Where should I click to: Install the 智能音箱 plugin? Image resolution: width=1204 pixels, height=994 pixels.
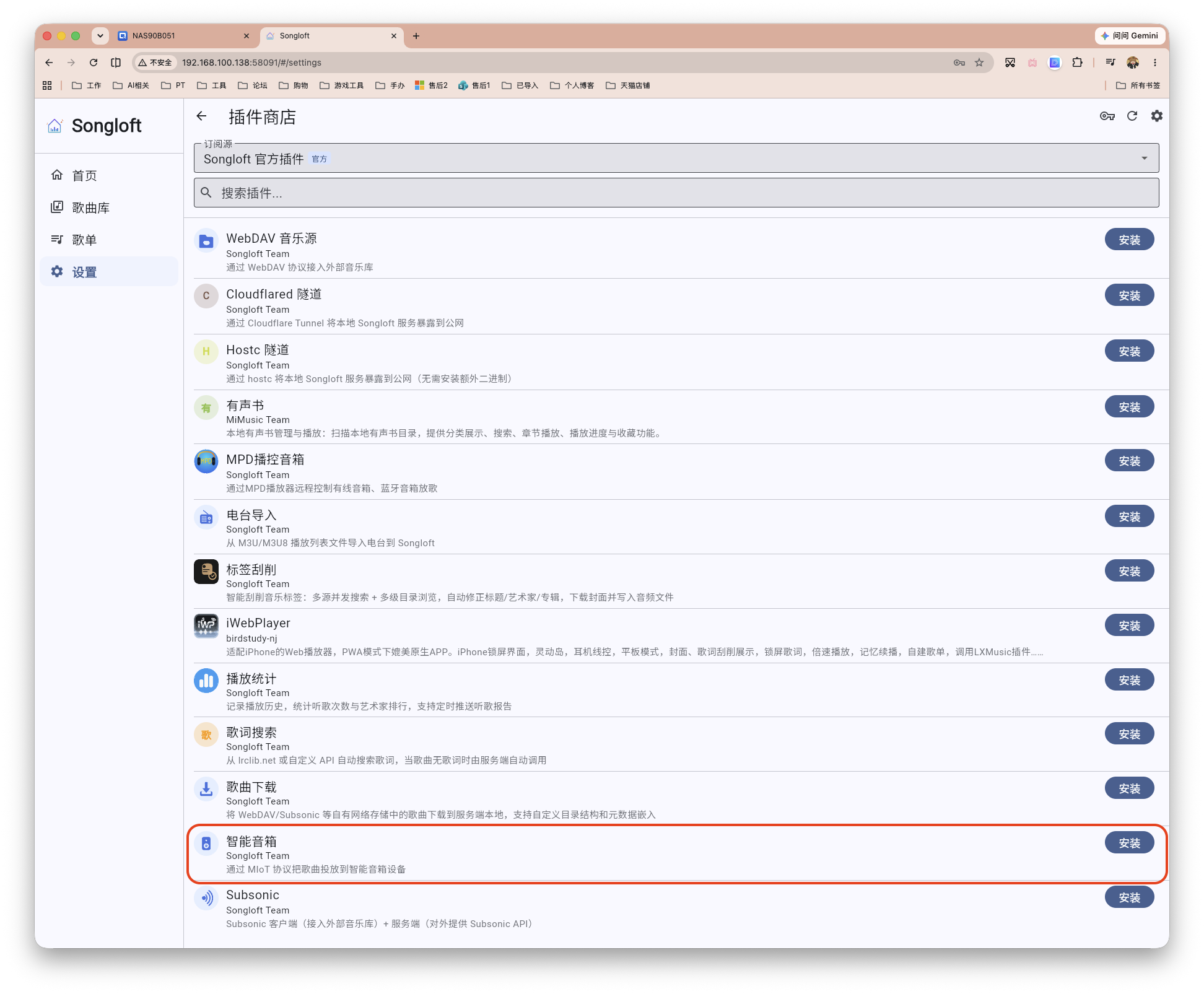click(x=1129, y=844)
